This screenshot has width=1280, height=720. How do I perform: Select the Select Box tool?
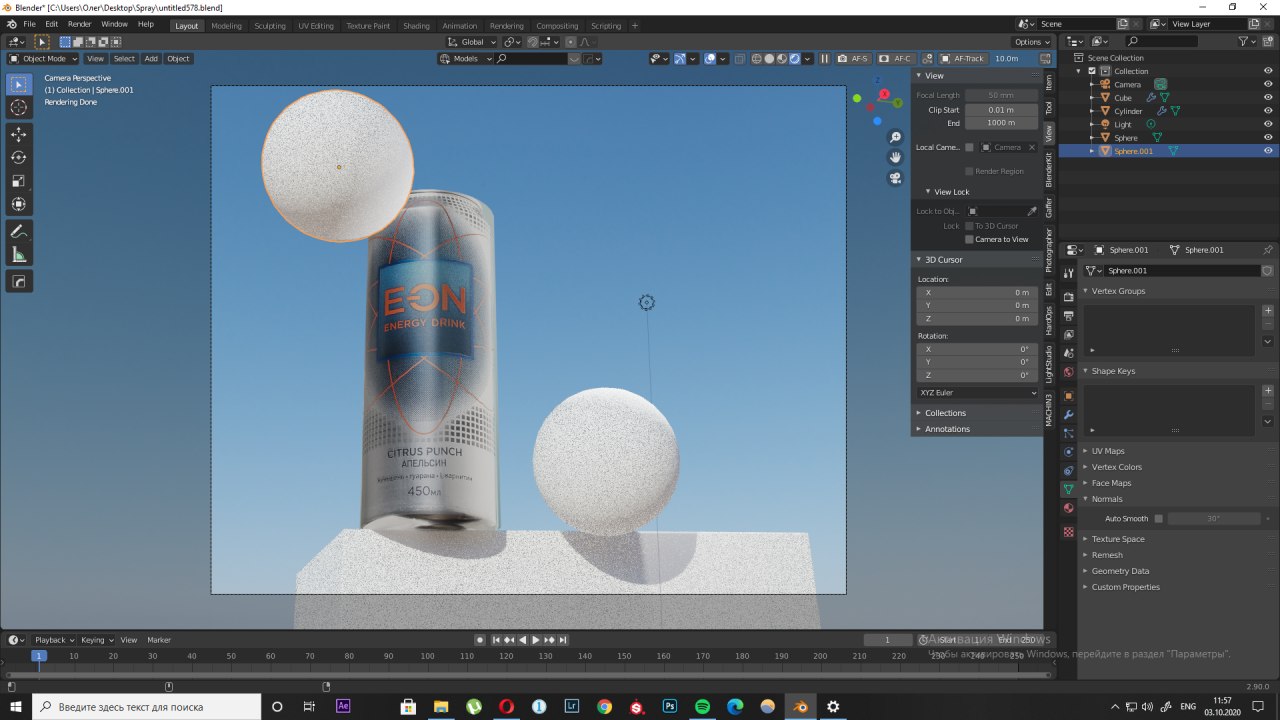19,85
